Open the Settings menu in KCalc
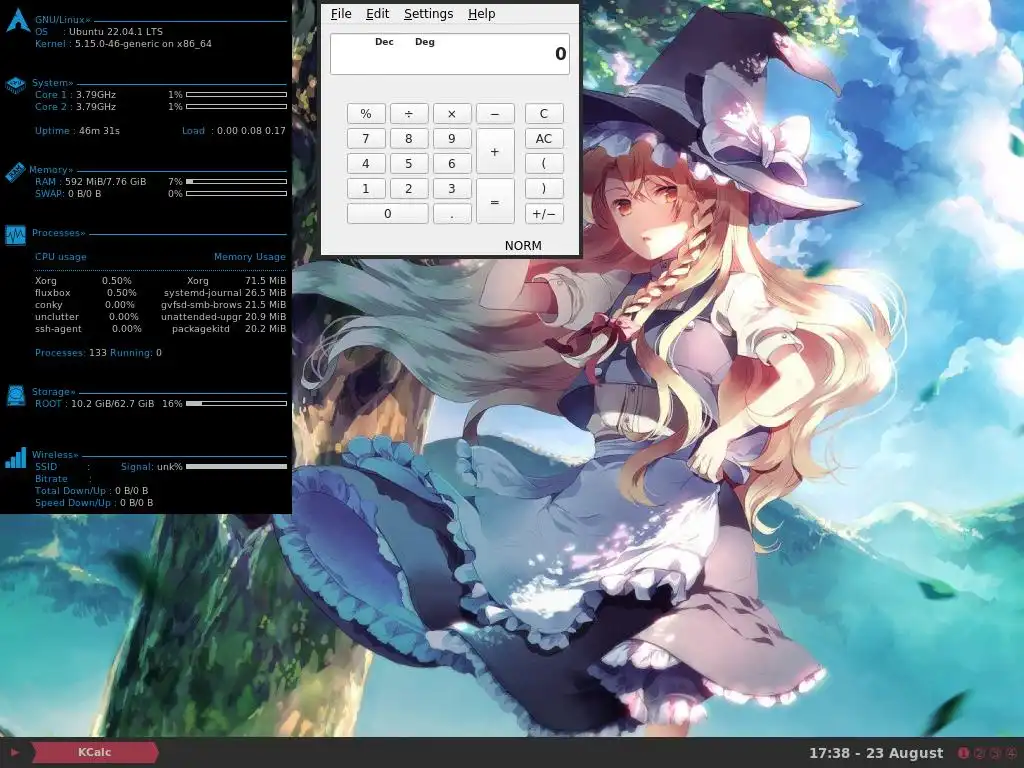Image resolution: width=1024 pixels, height=768 pixels. (428, 14)
